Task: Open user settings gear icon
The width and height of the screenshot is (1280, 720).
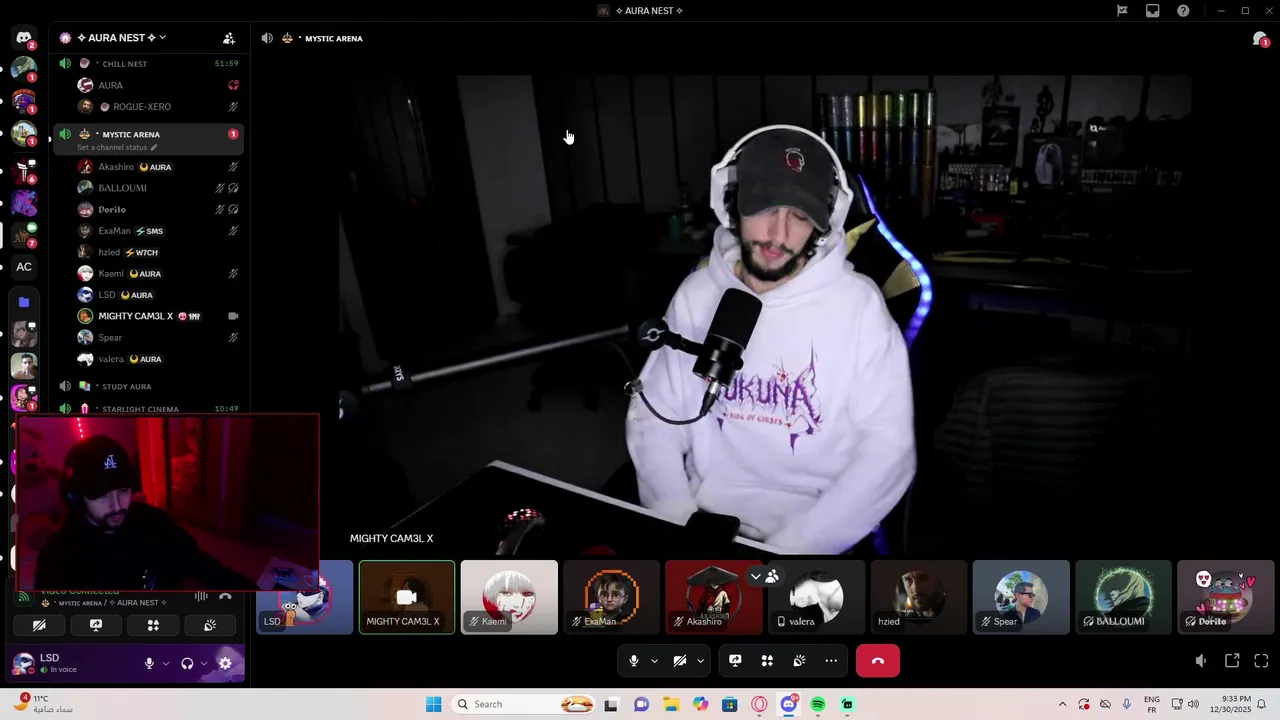Action: tap(225, 663)
